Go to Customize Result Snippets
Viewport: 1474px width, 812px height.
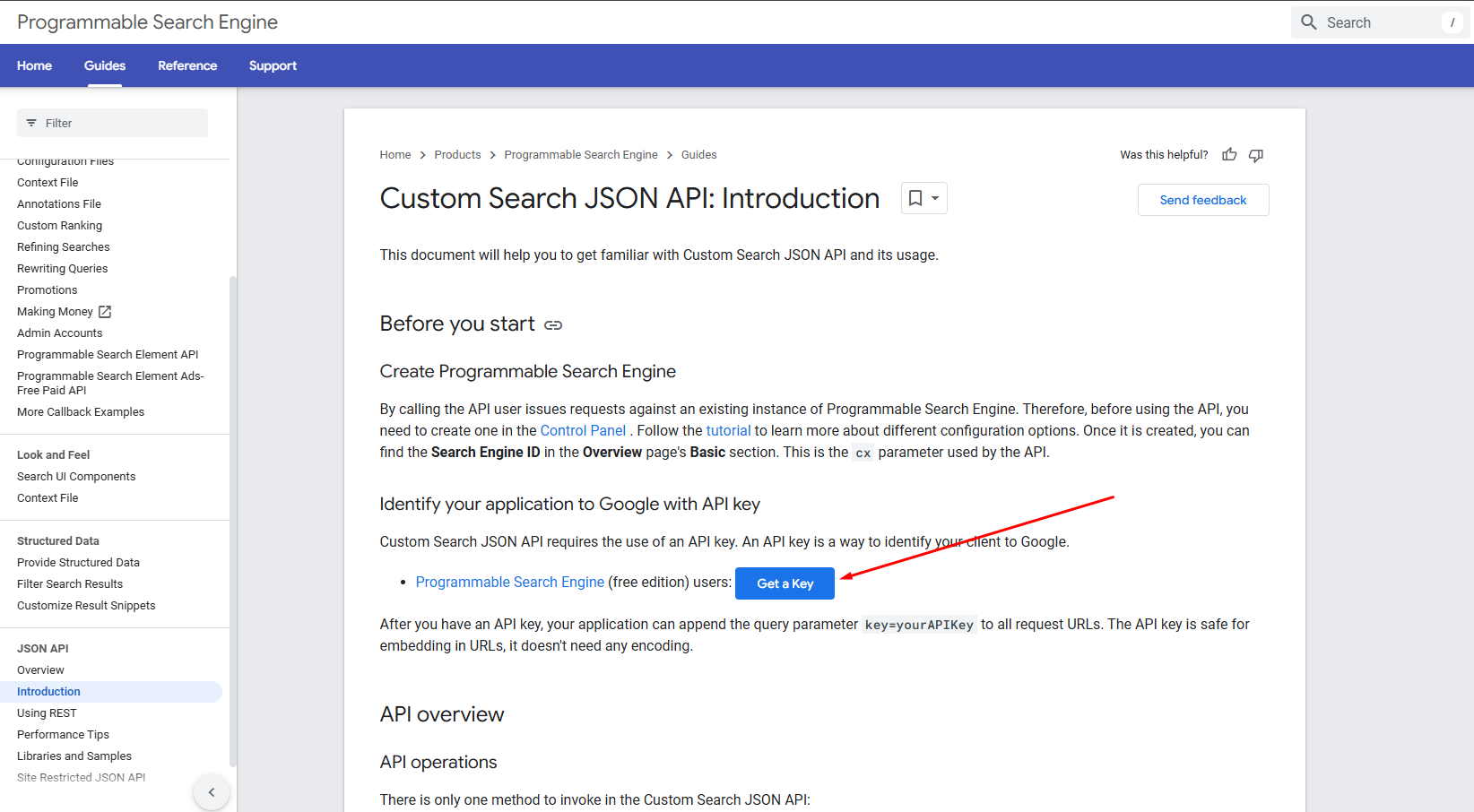click(x=86, y=606)
